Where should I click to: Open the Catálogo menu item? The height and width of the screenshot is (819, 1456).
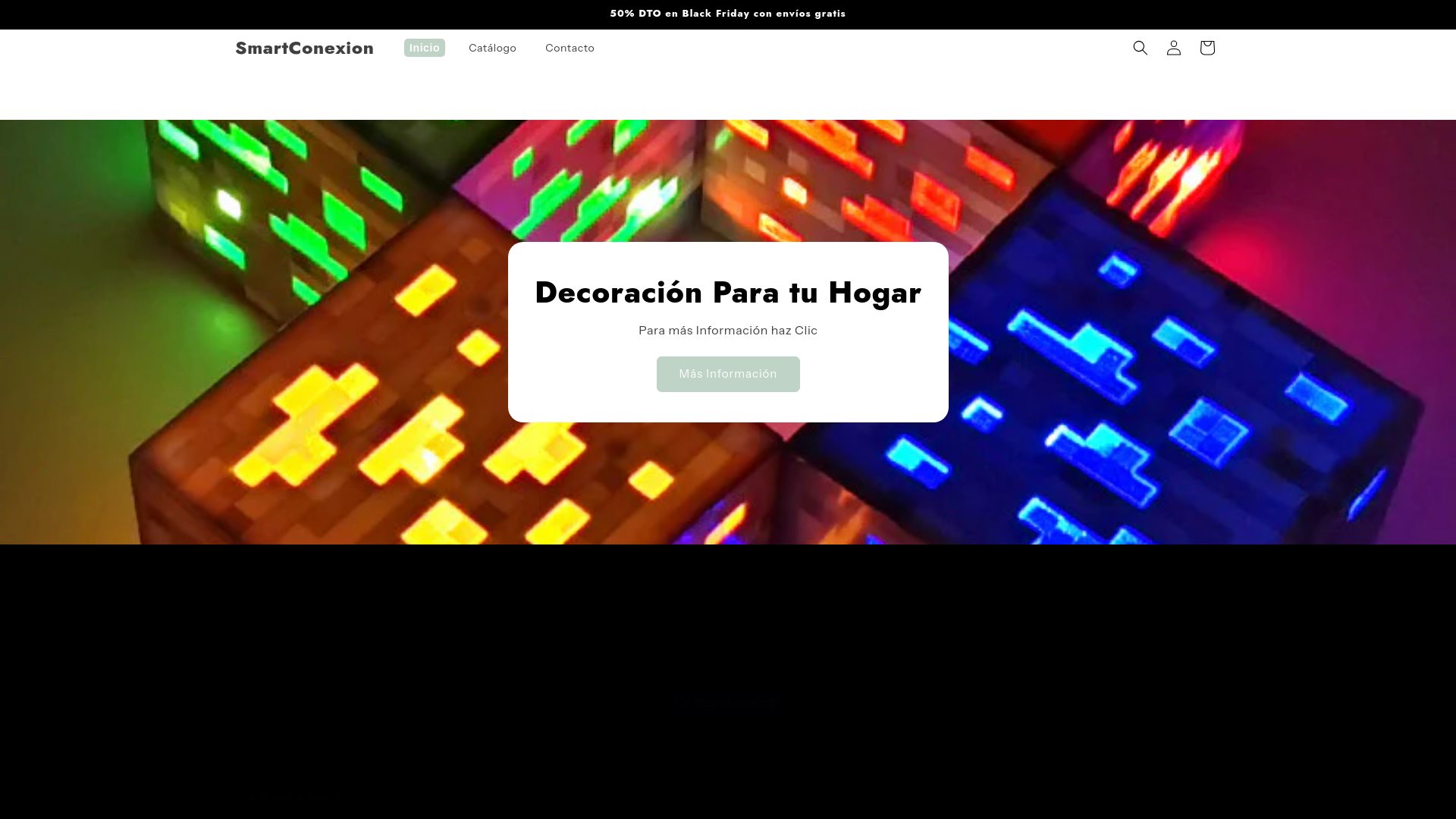(x=492, y=48)
